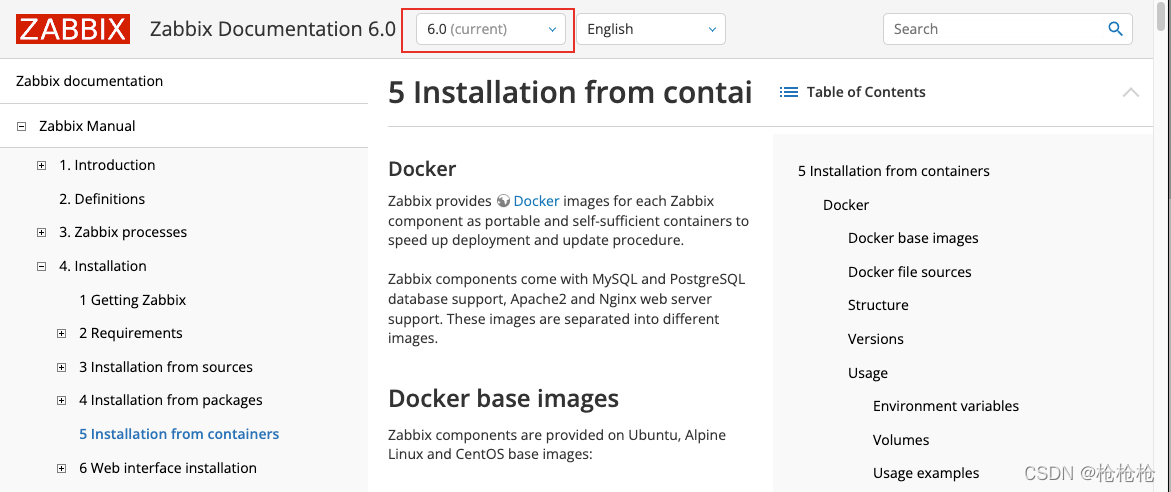The height and width of the screenshot is (492, 1171).
Task: Open the Docker hyperlink in text
Action: point(536,201)
